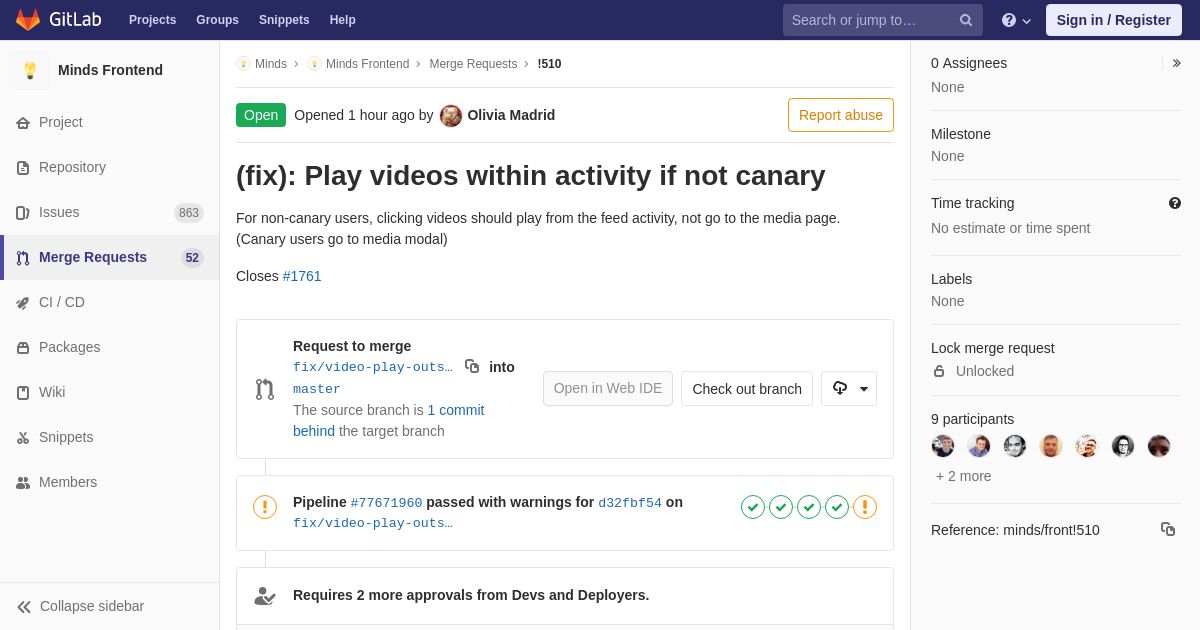
Task: Click the Minds breadcrumb avatar icon
Action: [243, 64]
